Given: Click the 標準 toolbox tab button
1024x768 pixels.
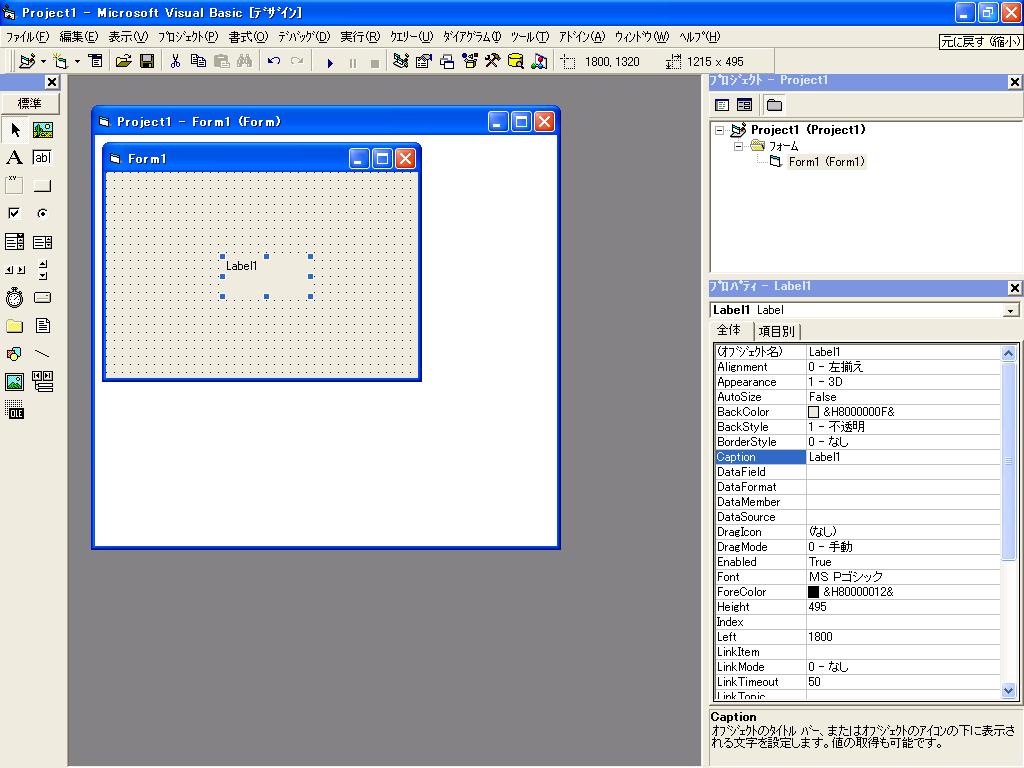Looking at the screenshot, I should [30, 103].
